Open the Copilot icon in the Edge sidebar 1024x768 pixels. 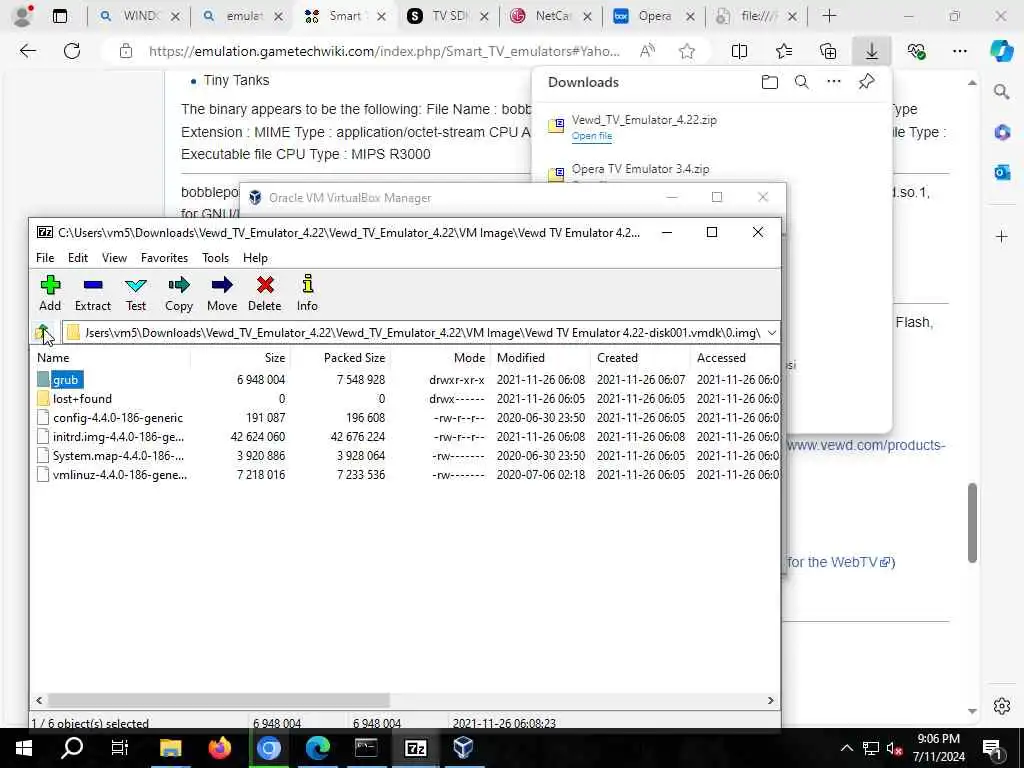(x=1001, y=51)
